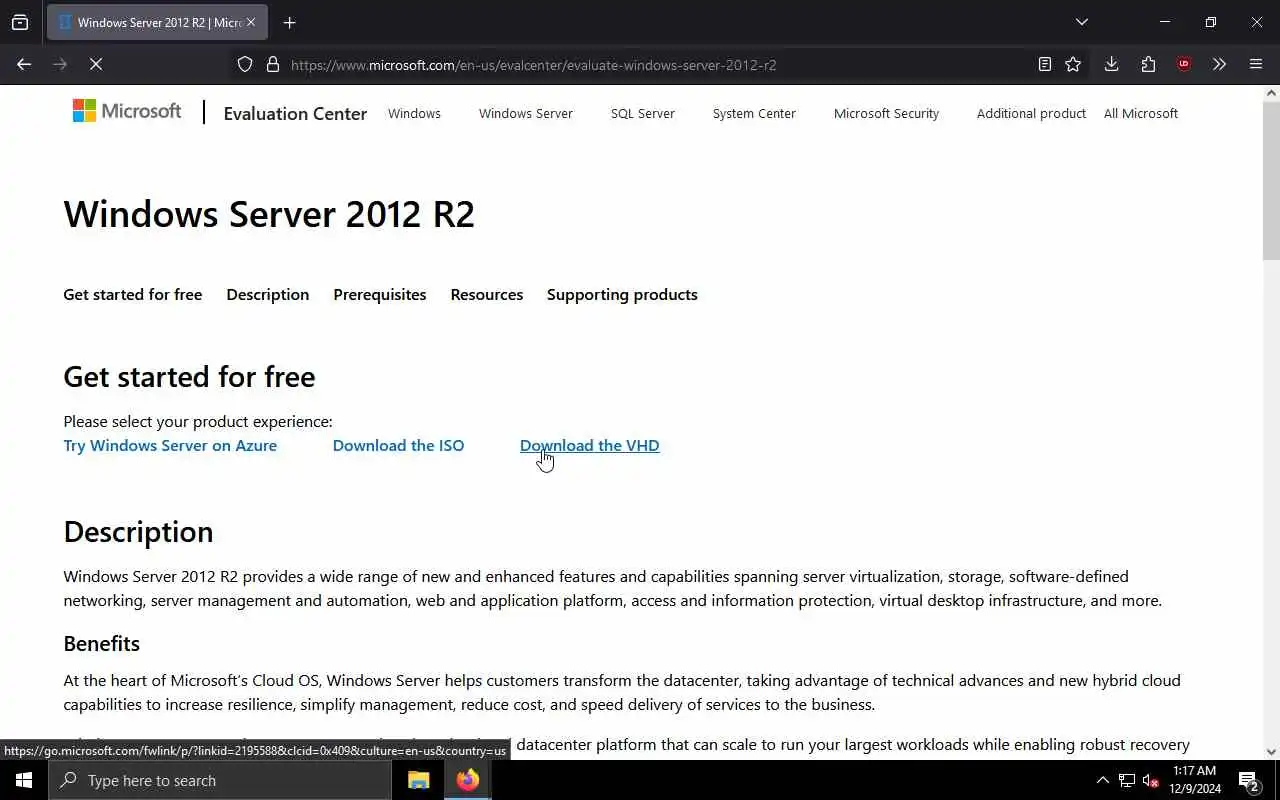Click Try Windows Server on Azure
1280x800 pixels.
[170, 445]
